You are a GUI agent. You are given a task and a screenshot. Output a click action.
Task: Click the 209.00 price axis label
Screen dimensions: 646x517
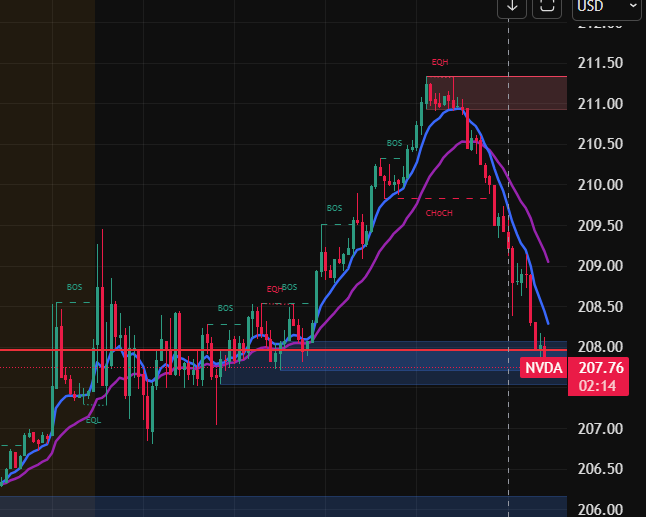(x=600, y=266)
